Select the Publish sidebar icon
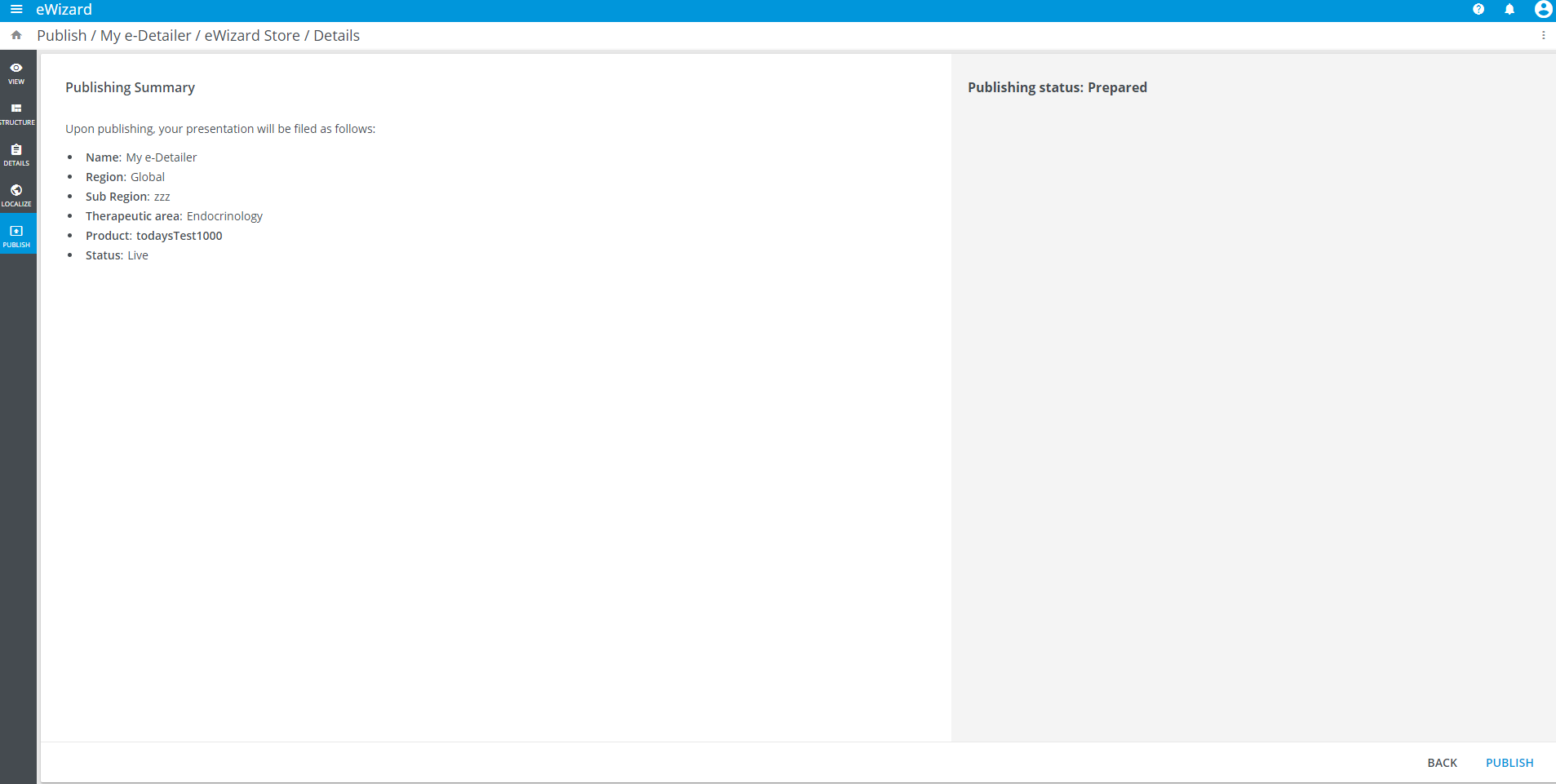Screen dimensions: 1556x784 point(16,236)
